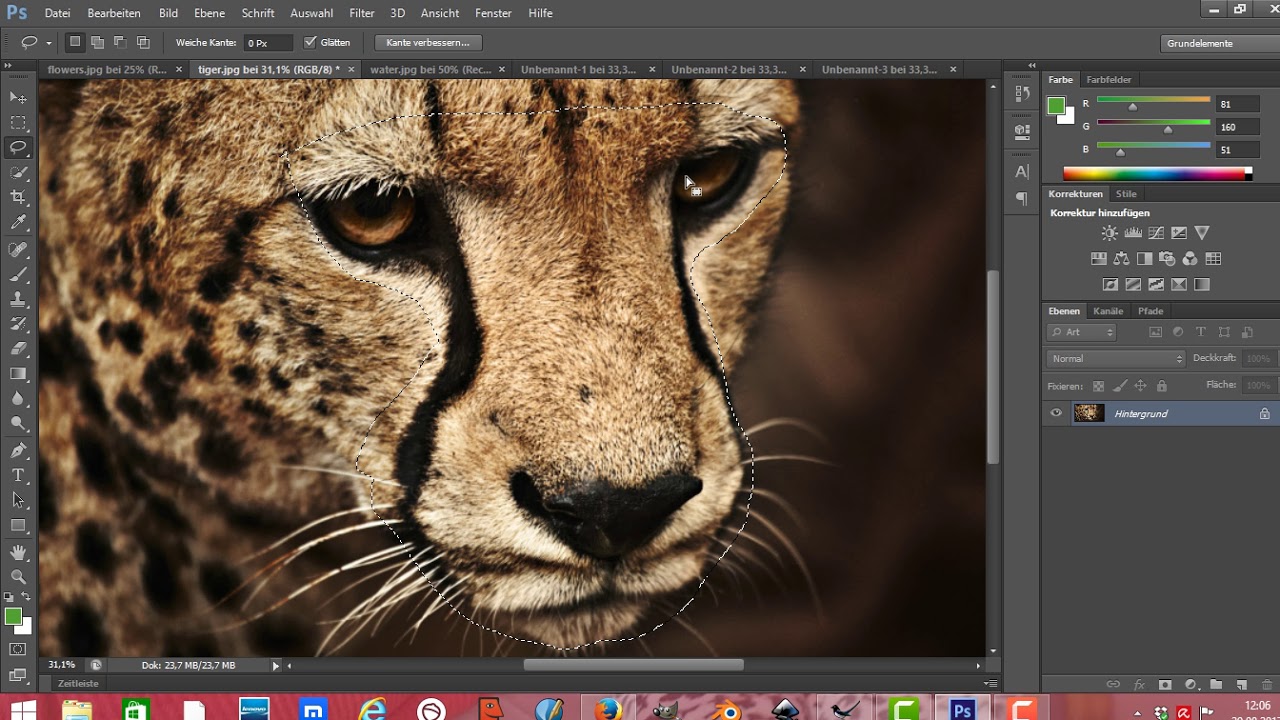
Task: Select the Lasso tool in the toolbox
Action: pos(18,148)
